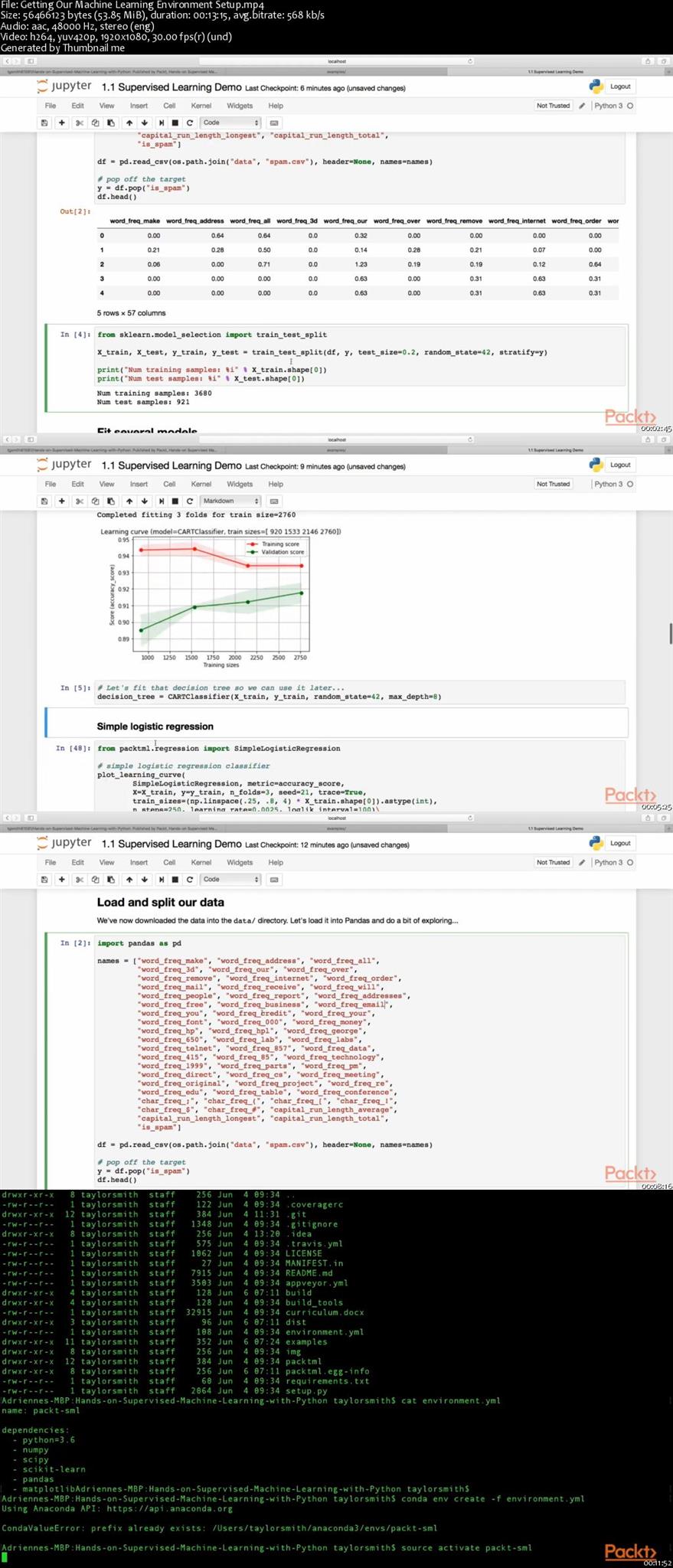673x1568 pixels.
Task: Select 1.1 Supervised Learning Demo tab in topmost browser
Action: tap(555, 72)
